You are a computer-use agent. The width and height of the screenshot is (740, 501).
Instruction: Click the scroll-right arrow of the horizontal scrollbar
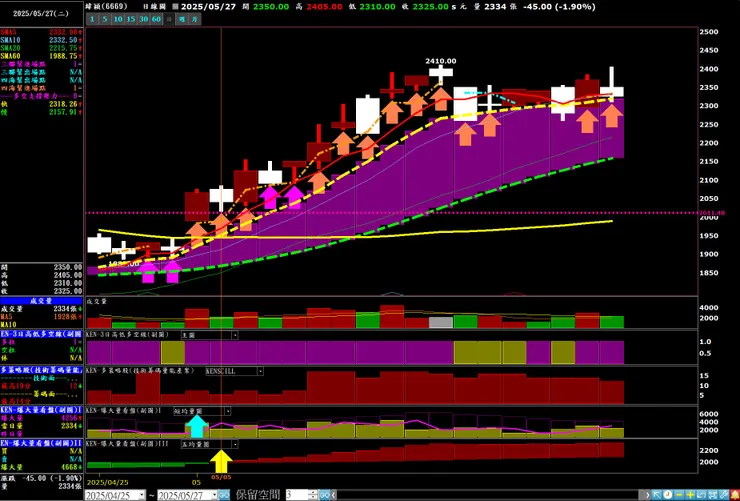coord(650,495)
